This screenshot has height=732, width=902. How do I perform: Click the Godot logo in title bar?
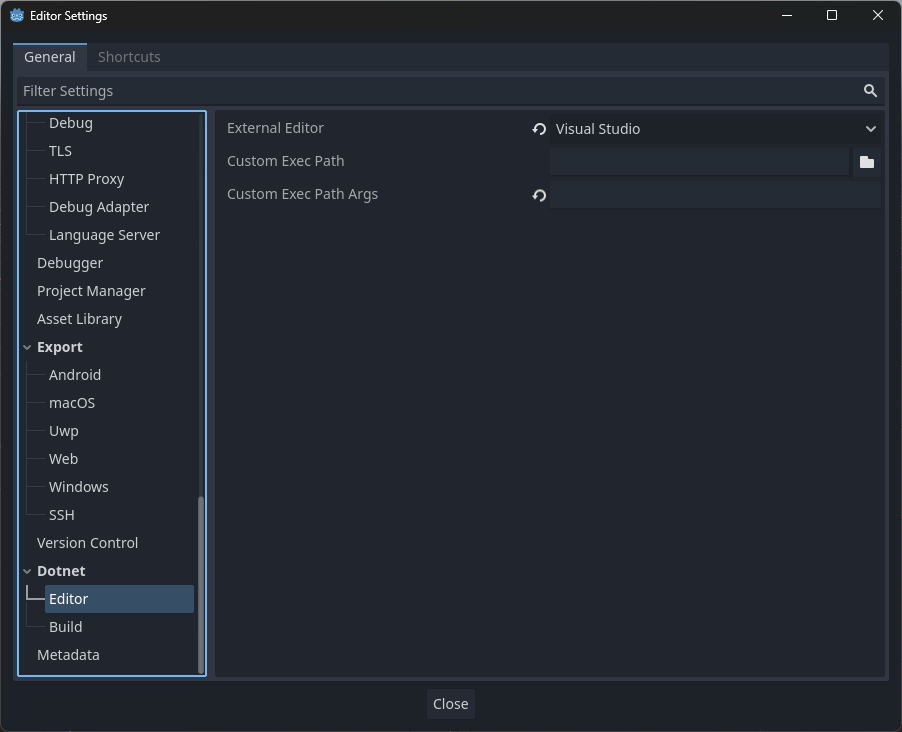pos(17,16)
